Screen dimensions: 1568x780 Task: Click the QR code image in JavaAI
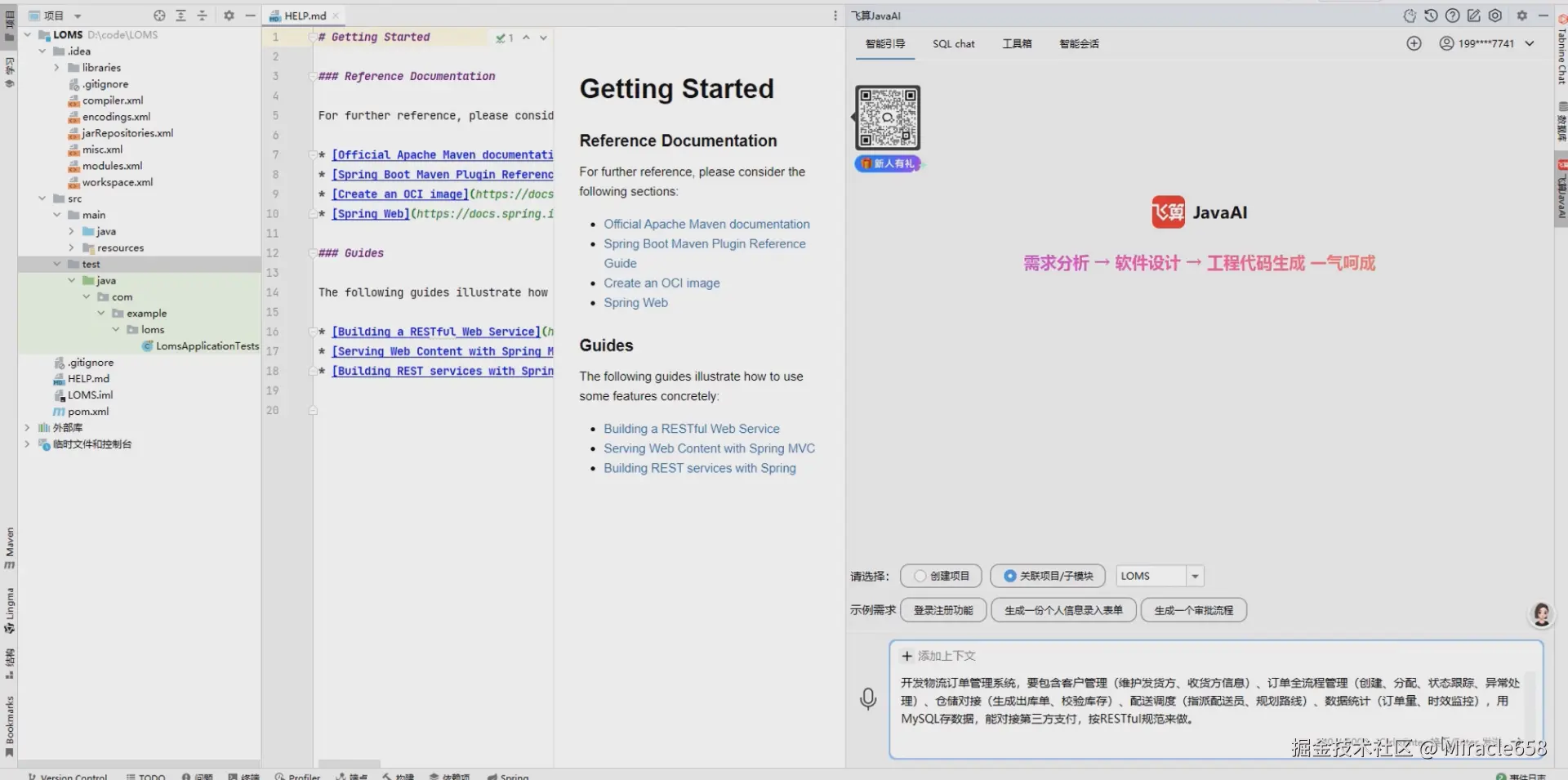(888, 118)
